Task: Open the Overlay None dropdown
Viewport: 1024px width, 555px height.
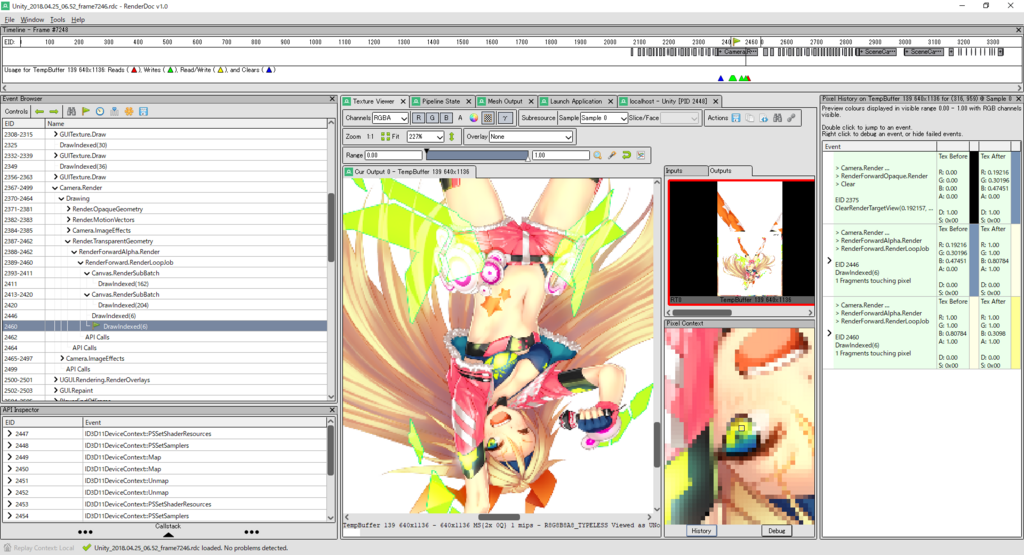Action: pyautogui.click(x=530, y=137)
